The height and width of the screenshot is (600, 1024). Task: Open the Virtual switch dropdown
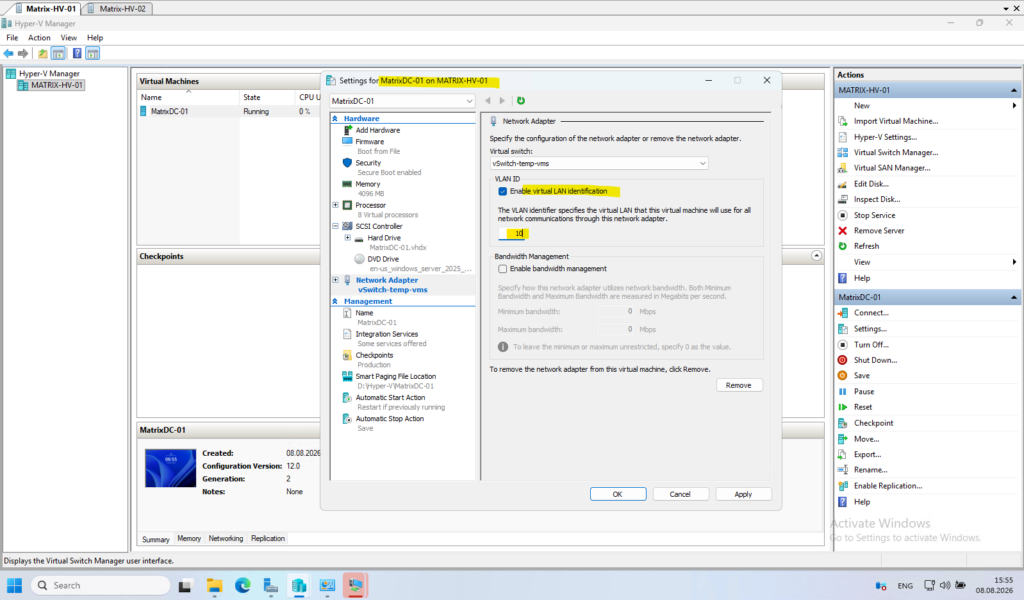coord(599,163)
